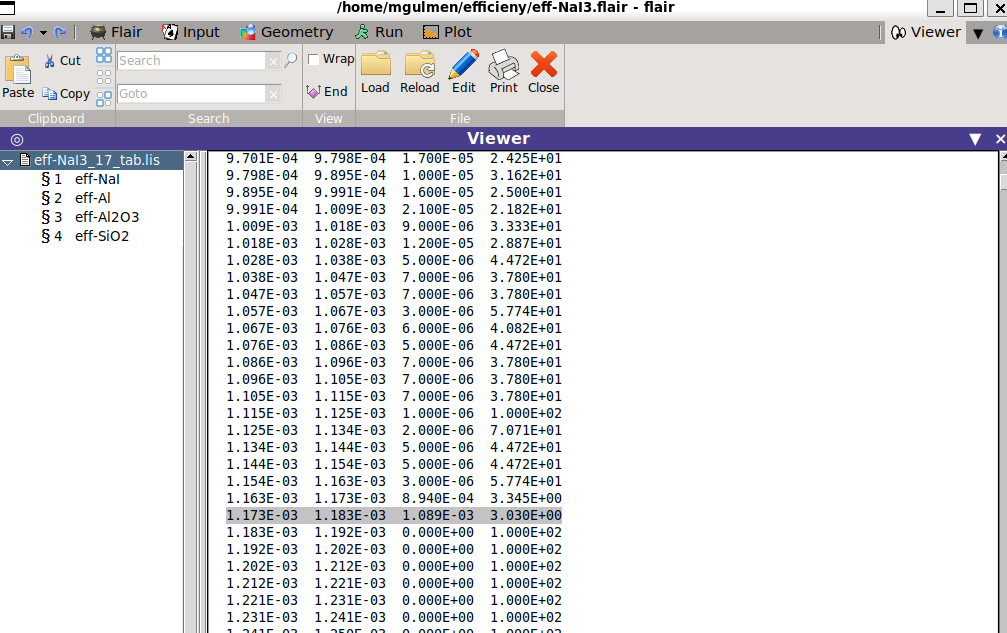Open the undo history dropdown arrow

click(x=43, y=32)
